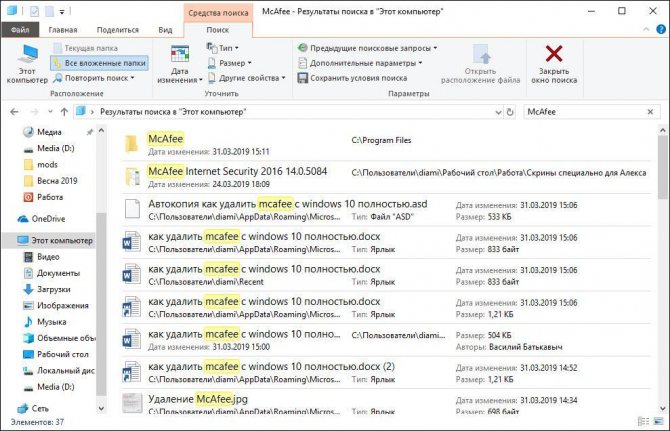Open 'Другие свойства' dropdown
This screenshot has width=670, height=431.
(247, 78)
